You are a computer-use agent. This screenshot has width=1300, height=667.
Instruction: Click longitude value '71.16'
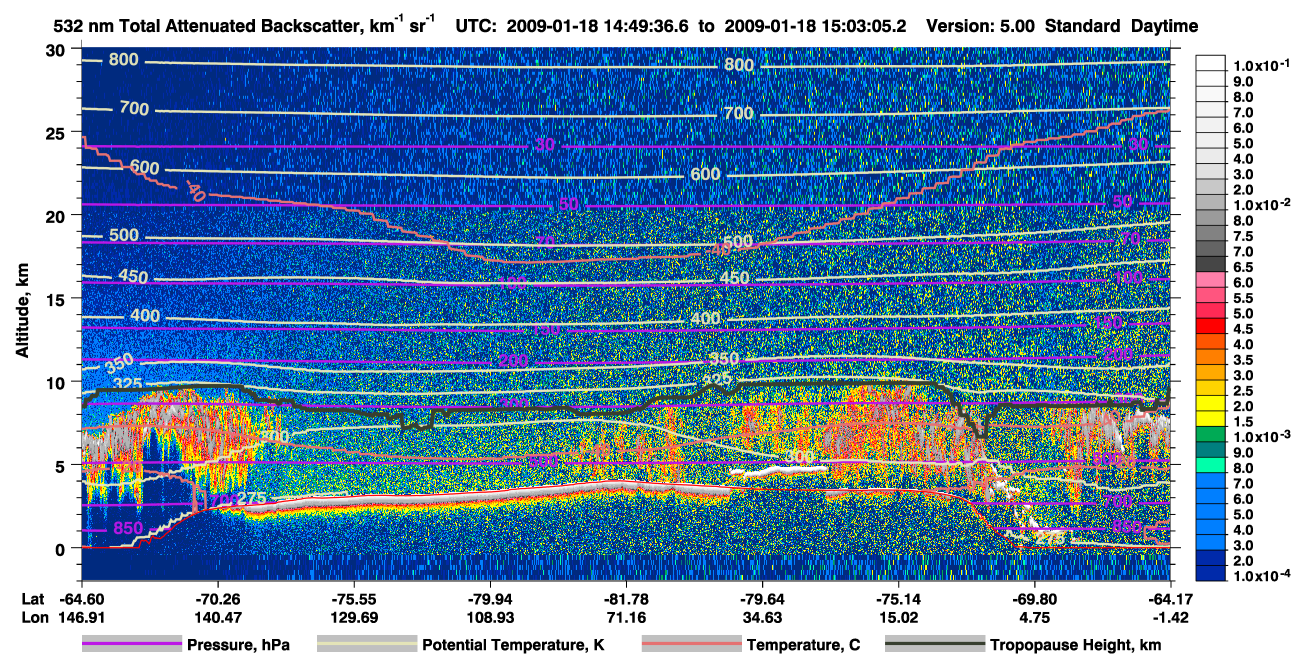click(626, 616)
